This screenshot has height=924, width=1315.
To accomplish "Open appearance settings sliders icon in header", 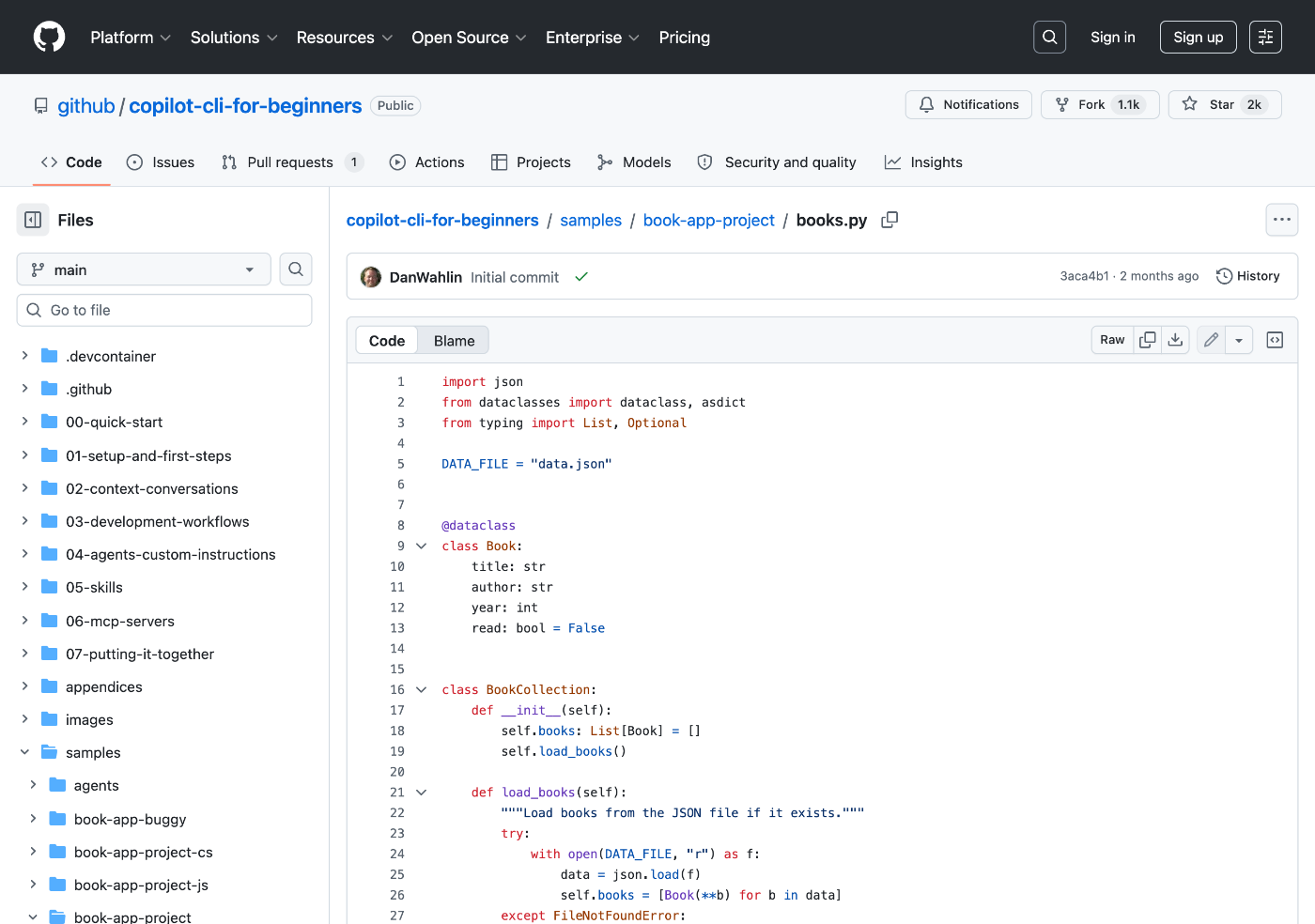I will click(x=1265, y=37).
